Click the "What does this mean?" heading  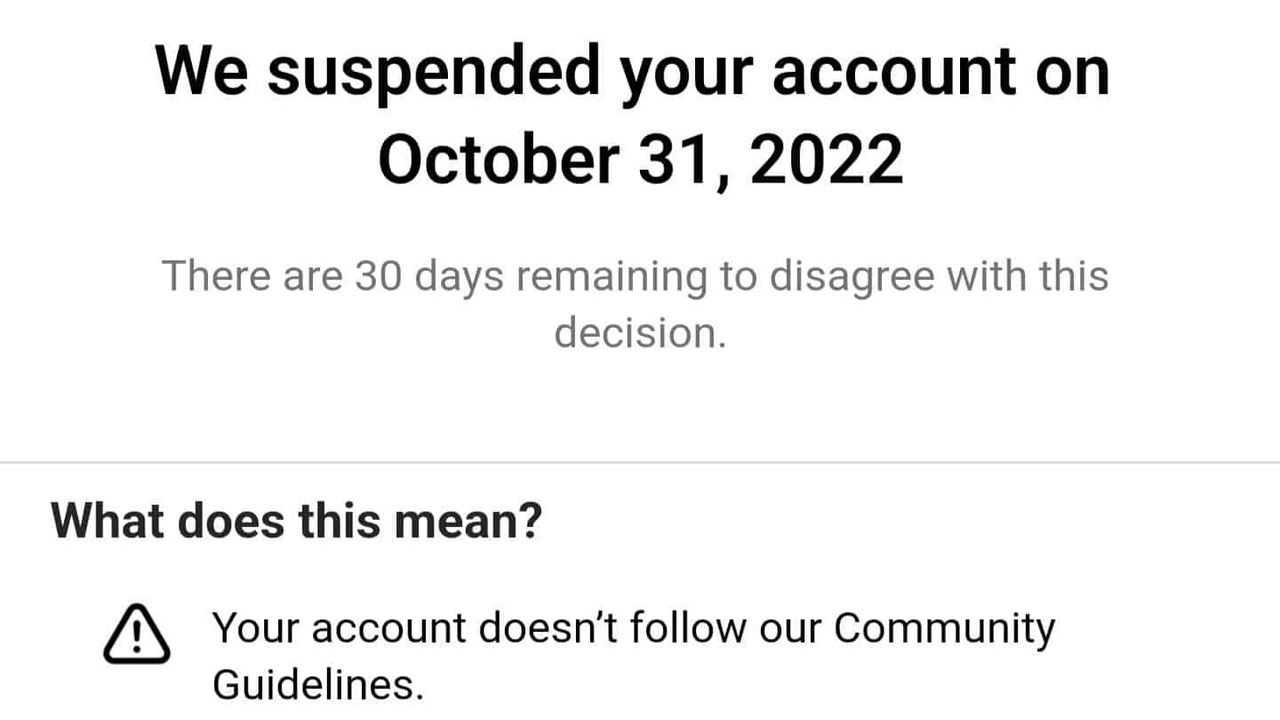pyautogui.click(x=296, y=520)
